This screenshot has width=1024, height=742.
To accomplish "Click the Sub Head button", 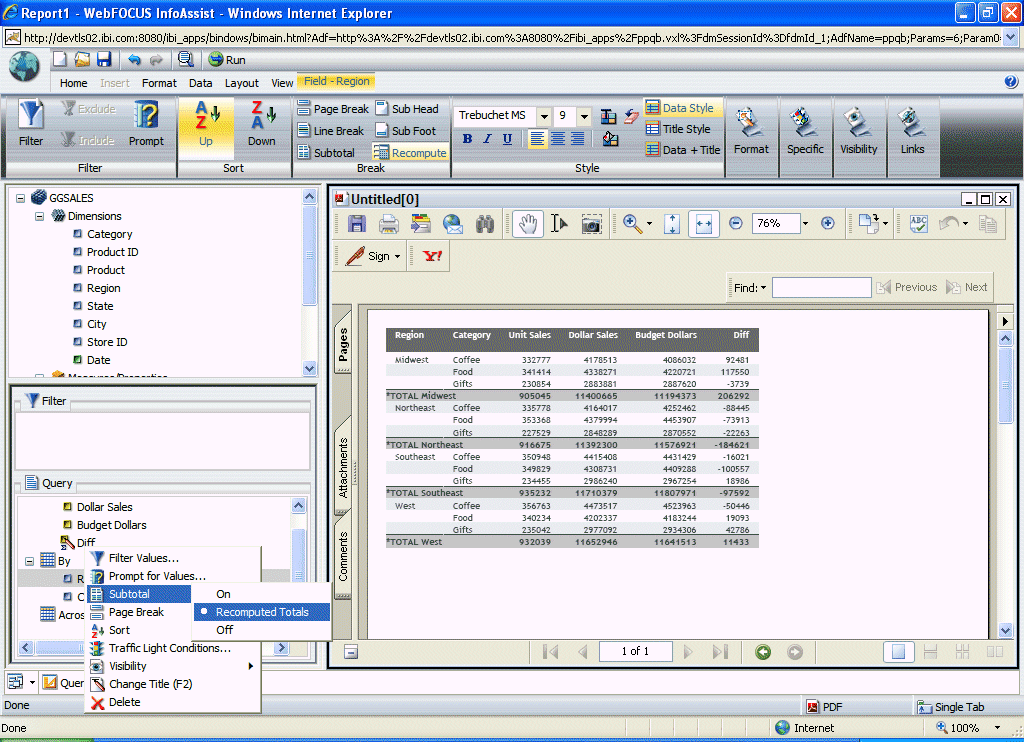I will point(407,108).
